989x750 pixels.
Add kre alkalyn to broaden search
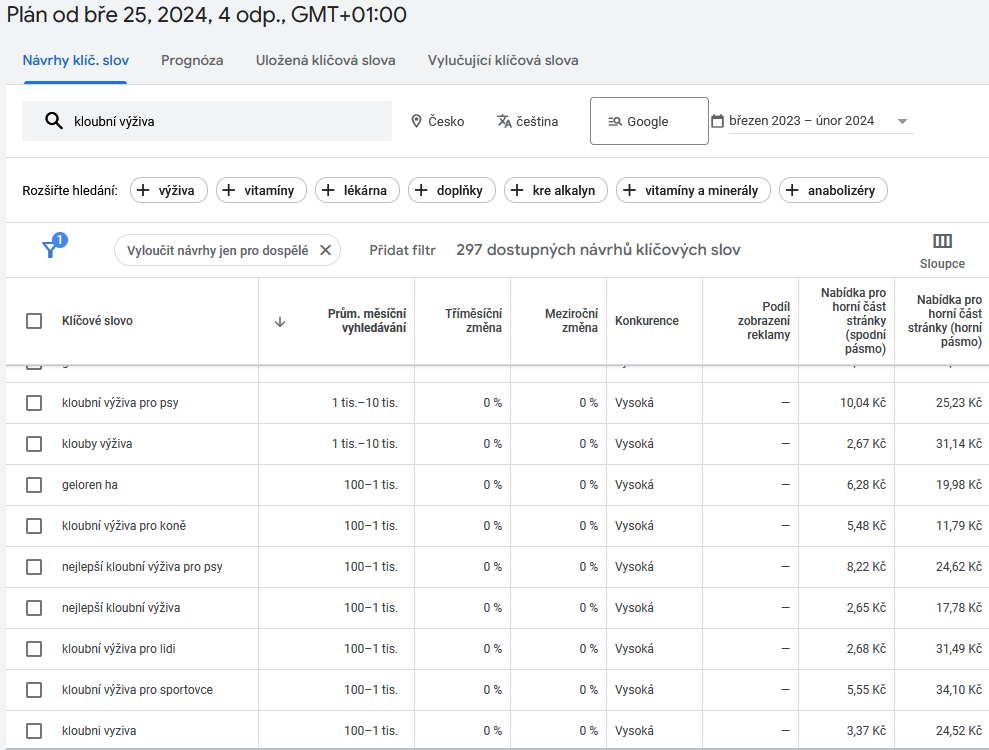(x=556, y=190)
